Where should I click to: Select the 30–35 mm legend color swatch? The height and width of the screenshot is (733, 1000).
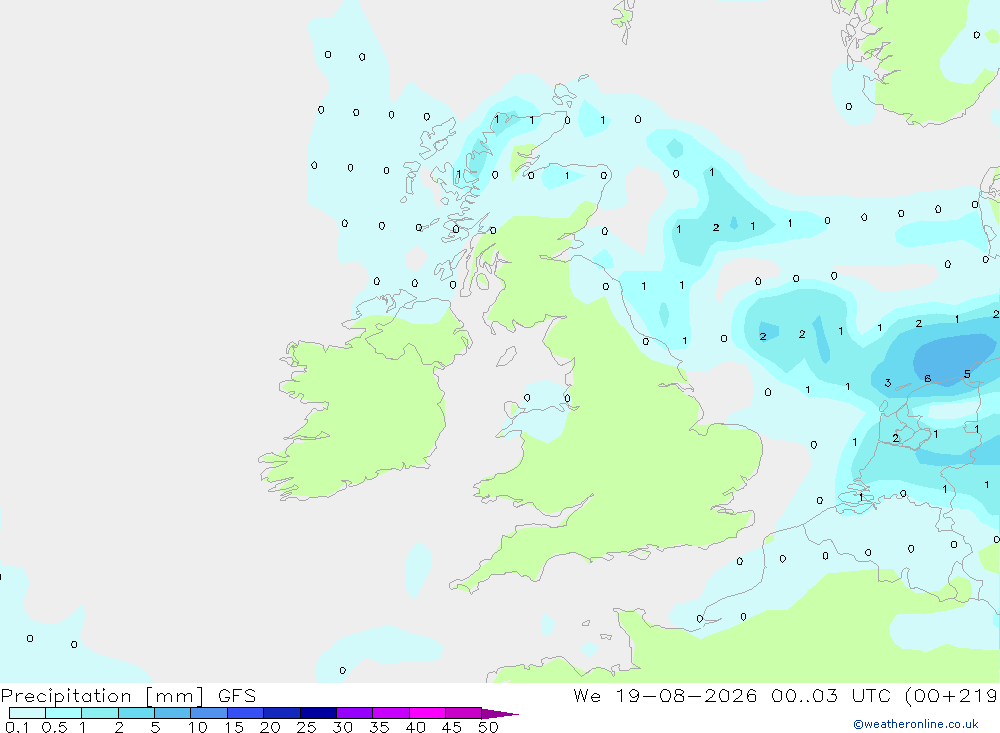pyautogui.click(x=355, y=713)
